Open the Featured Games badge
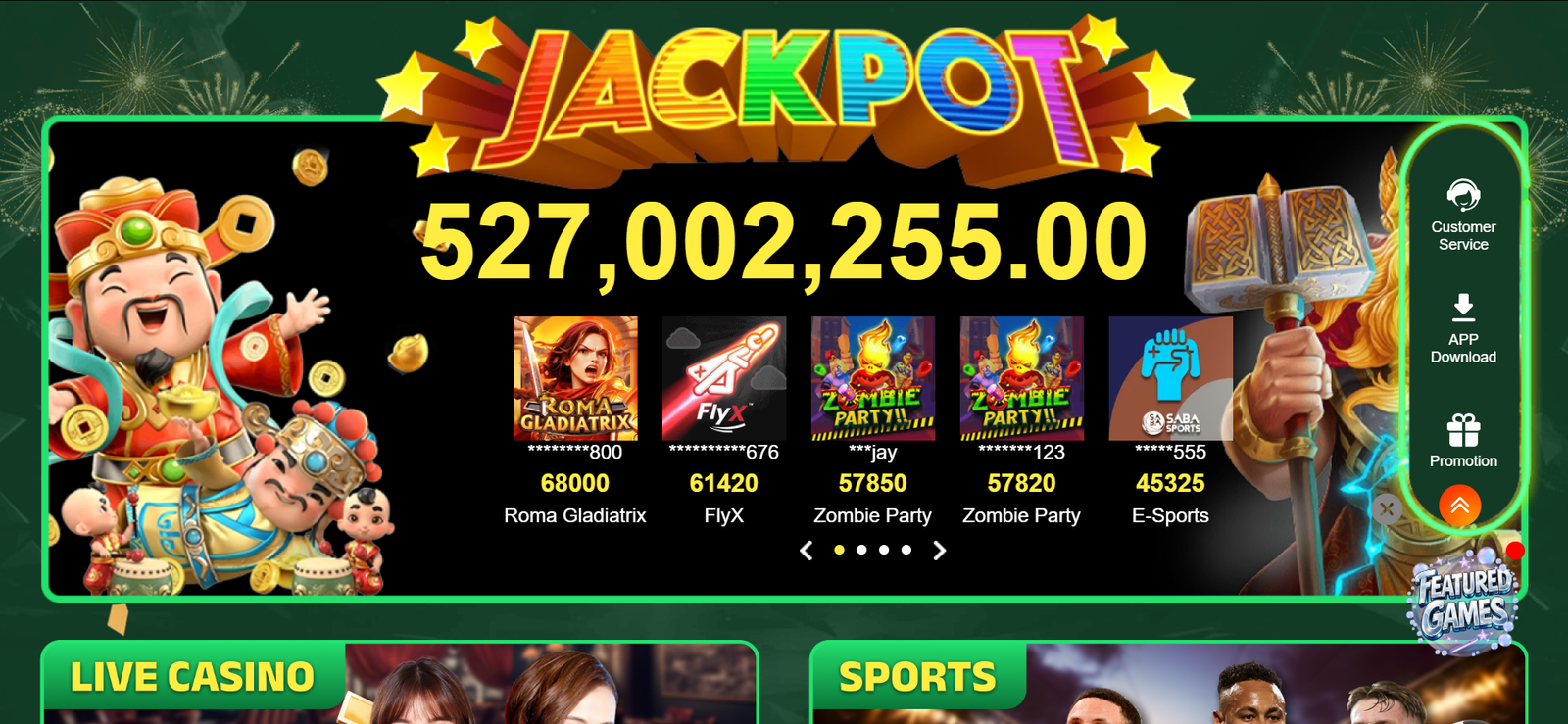This screenshot has width=1568, height=724. (x=1463, y=600)
